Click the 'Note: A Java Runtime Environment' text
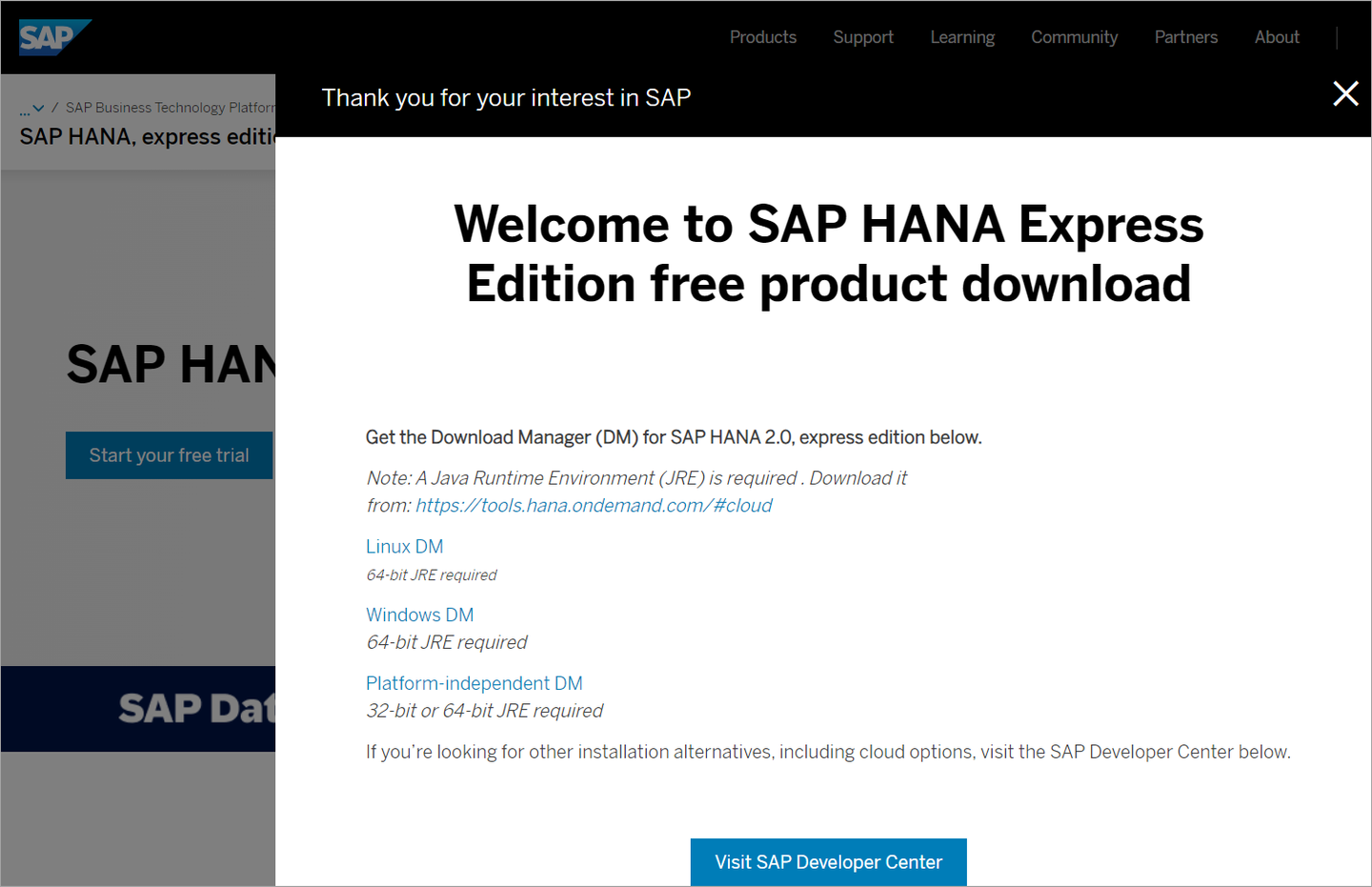 pyautogui.click(x=636, y=492)
